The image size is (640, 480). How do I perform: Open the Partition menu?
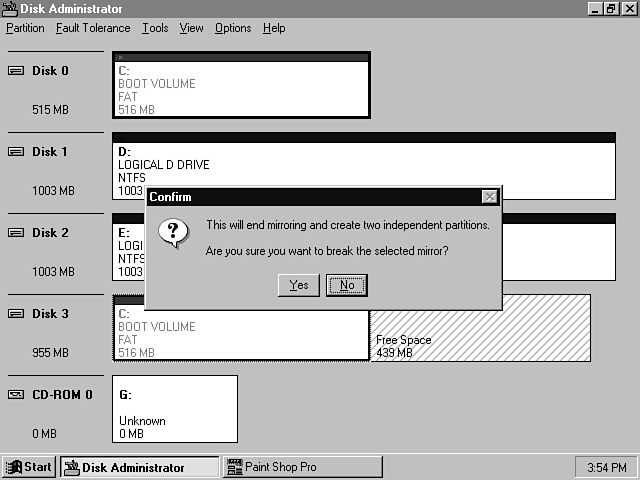(x=25, y=28)
